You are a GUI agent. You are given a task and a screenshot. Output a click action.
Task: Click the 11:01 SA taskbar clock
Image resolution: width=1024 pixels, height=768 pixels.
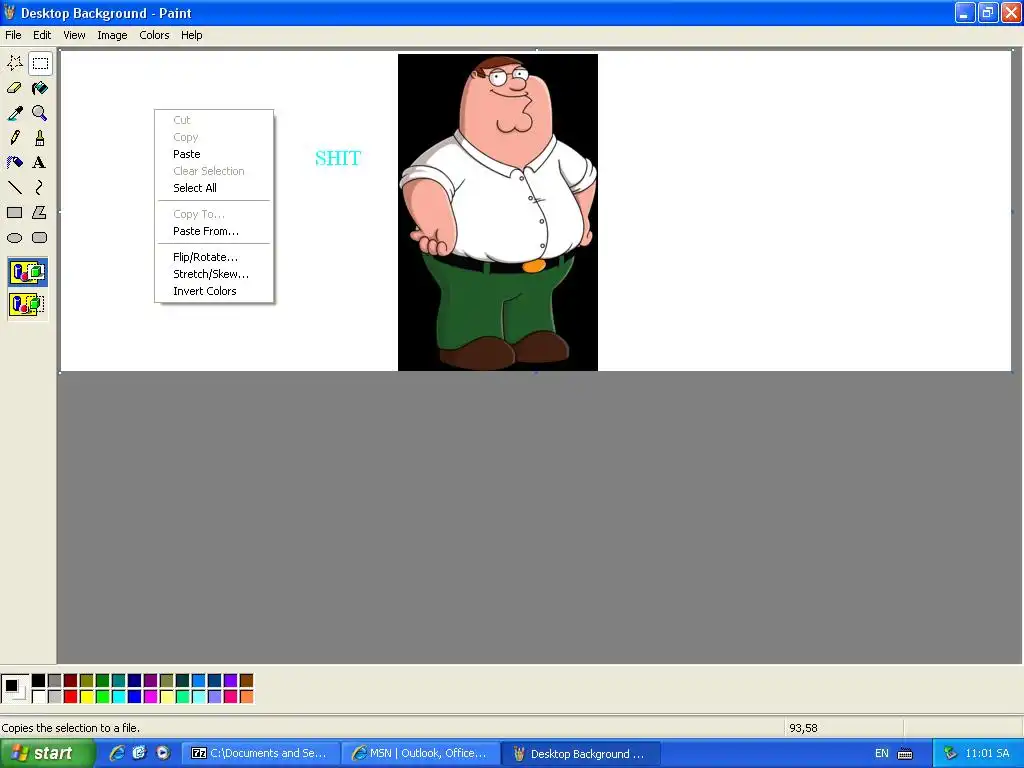tap(987, 754)
